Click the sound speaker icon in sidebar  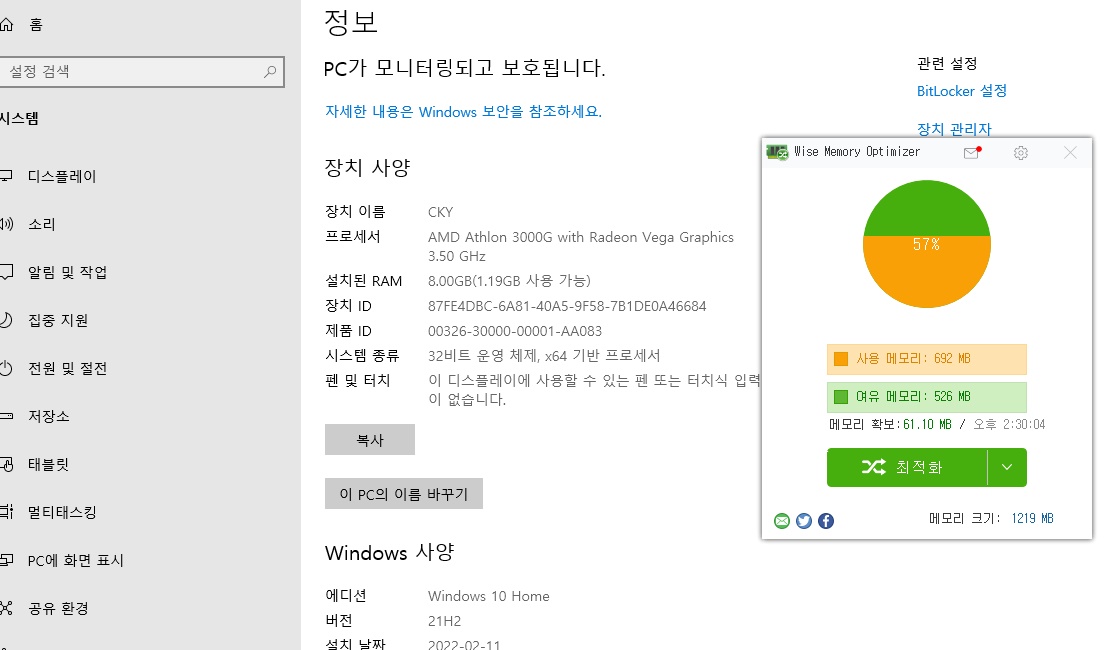coord(6,224)
